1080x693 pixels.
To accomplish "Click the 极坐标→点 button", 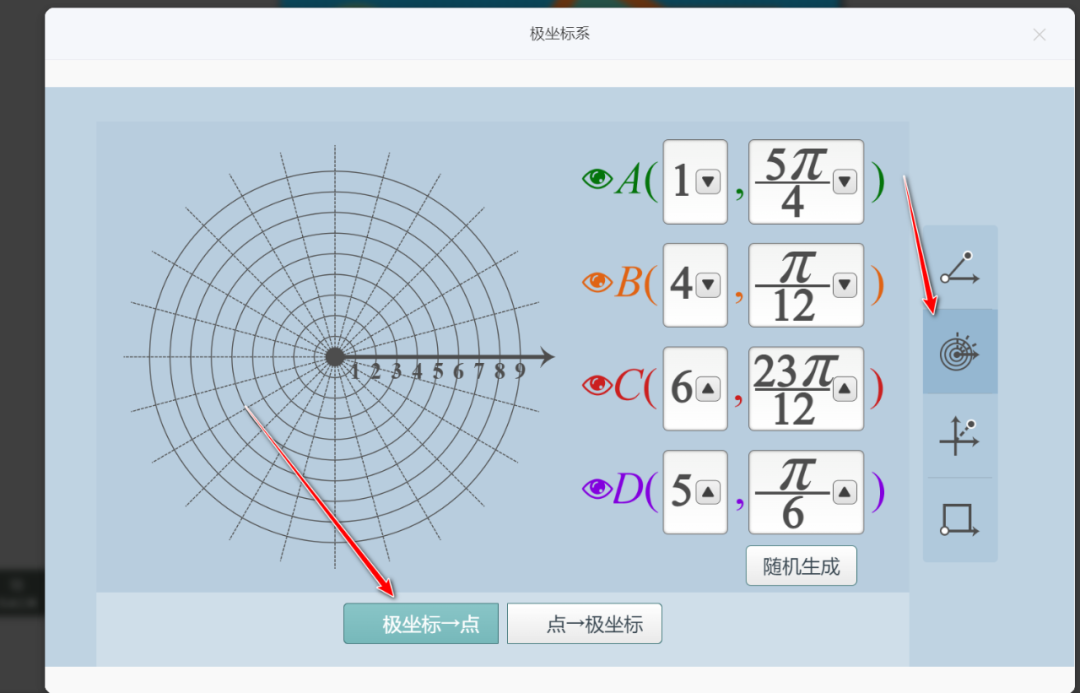I will 420,623.
